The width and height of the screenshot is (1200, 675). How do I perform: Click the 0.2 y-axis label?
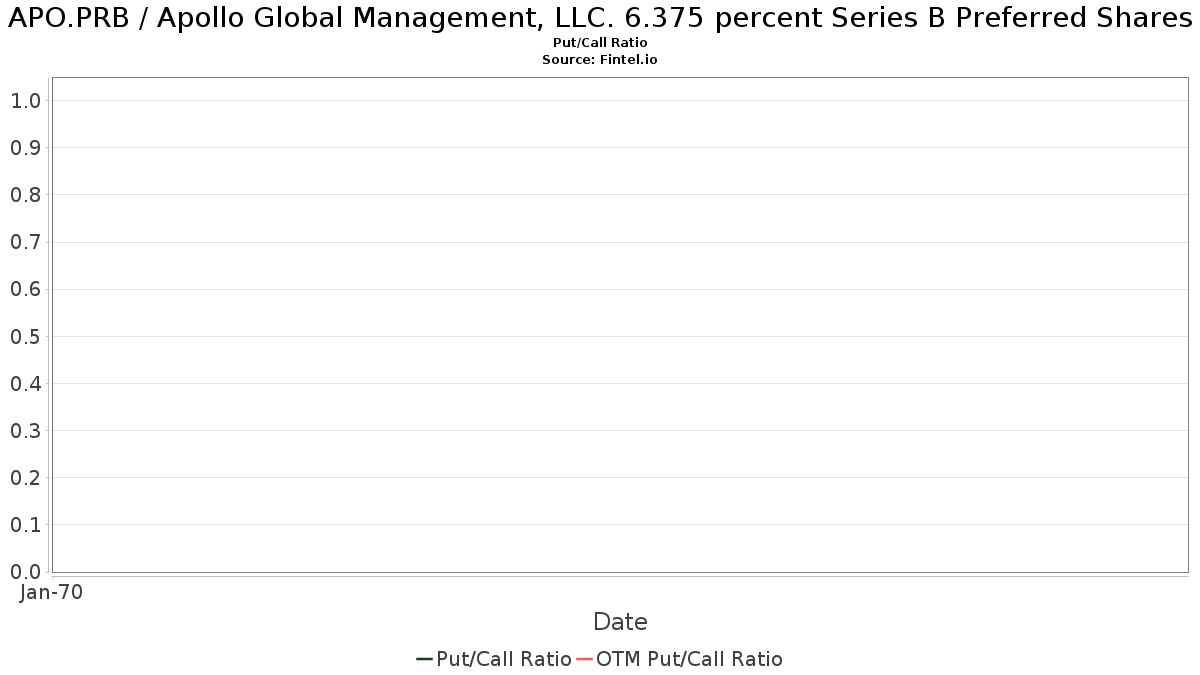point(25,478)
